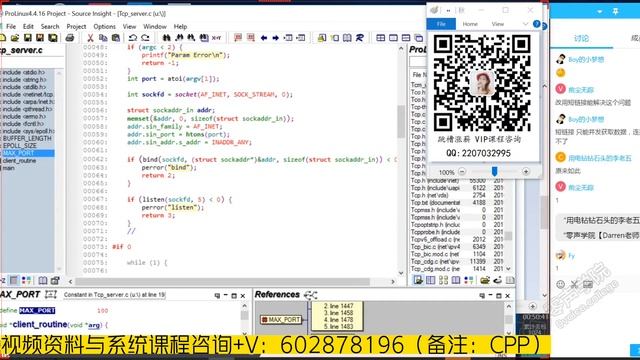Toggle bookmark with the red flag icon

238,38
